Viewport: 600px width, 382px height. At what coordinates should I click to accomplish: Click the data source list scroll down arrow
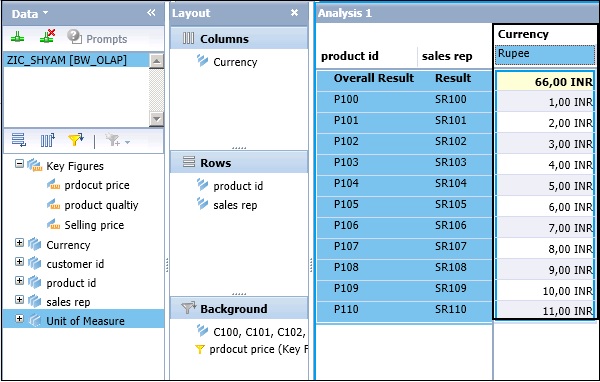tap(156, 118)
